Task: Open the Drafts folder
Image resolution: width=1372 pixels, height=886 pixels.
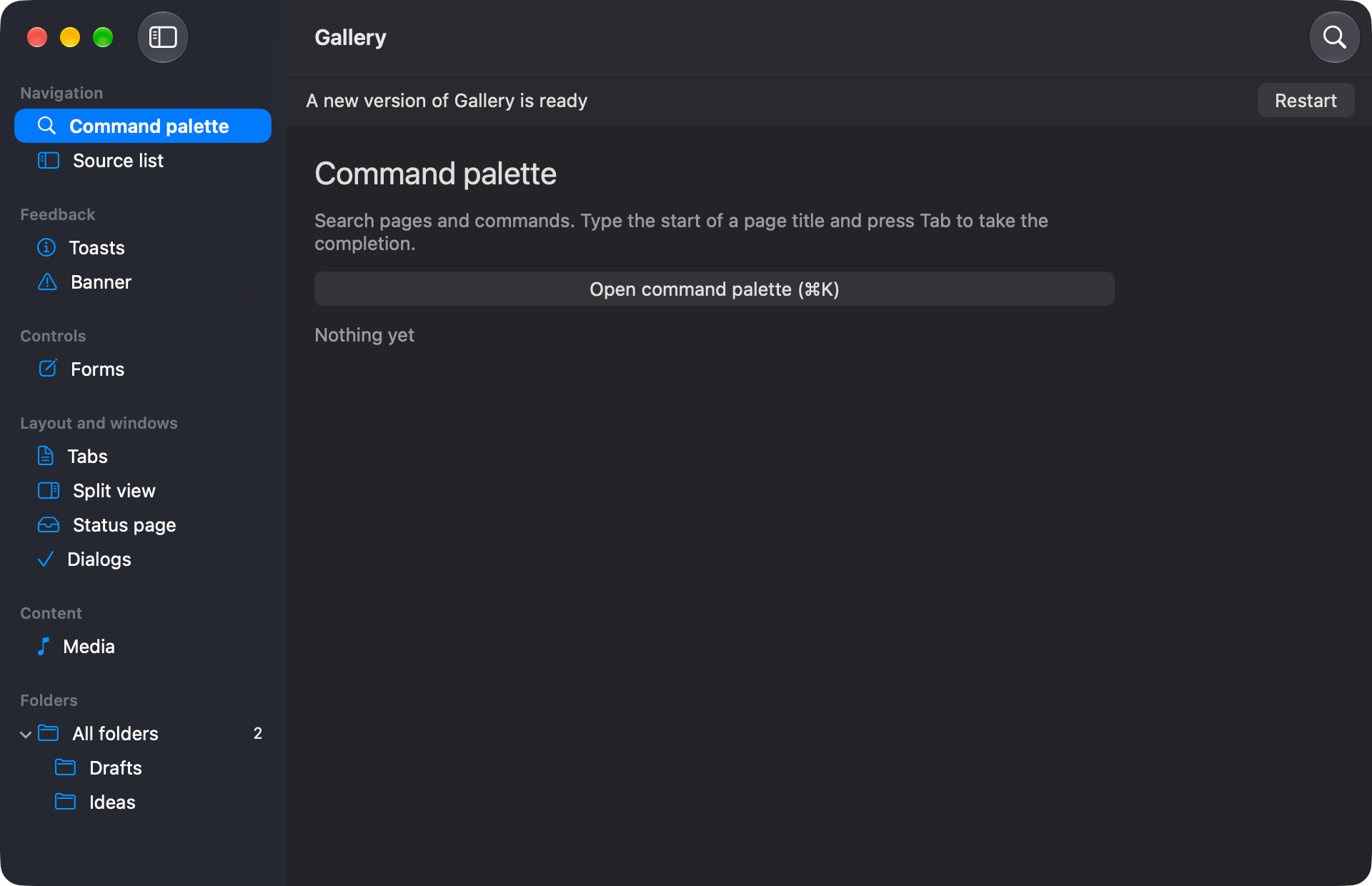Action: coord(143,767)
